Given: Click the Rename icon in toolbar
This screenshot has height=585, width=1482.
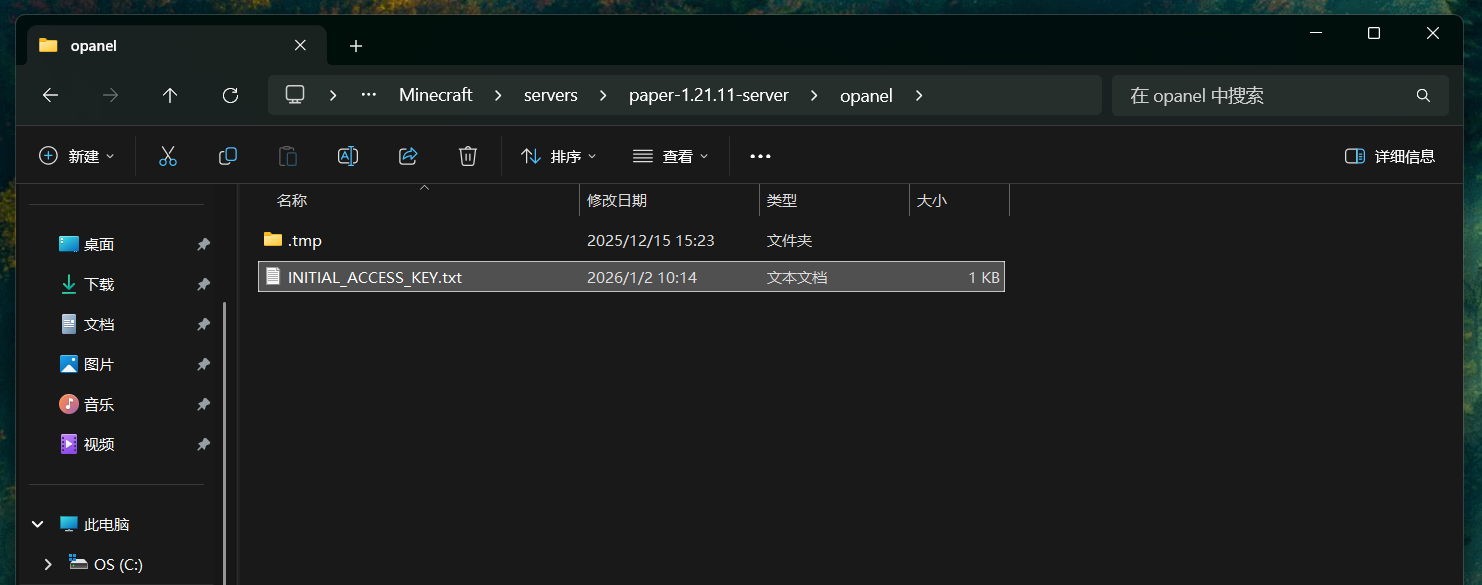Looking at the screenshot, I should pyautogui.click(x=348, y=156).
